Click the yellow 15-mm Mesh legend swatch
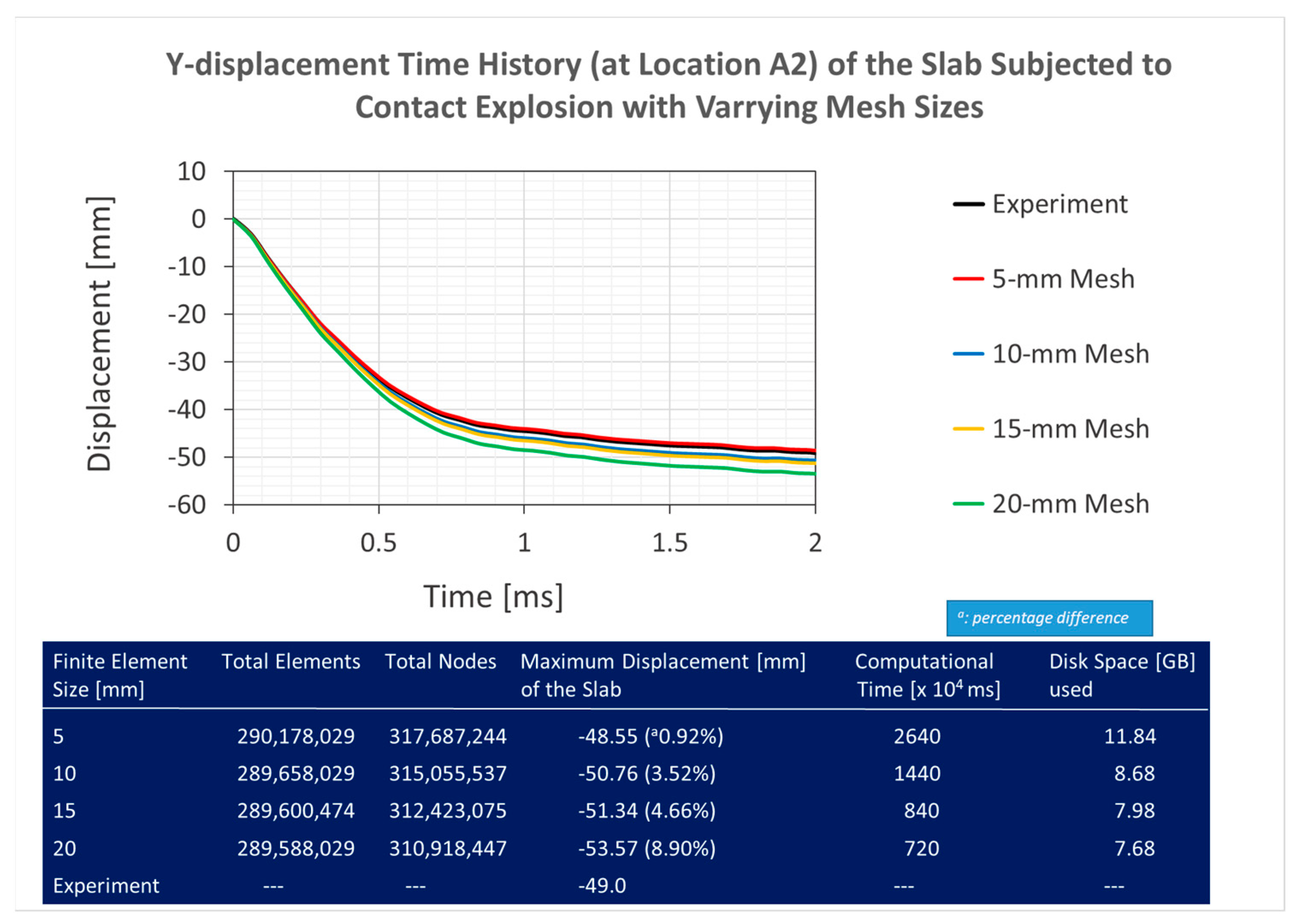The width and height of the screenshot is (1294, 924). click(x=968, y=428)
